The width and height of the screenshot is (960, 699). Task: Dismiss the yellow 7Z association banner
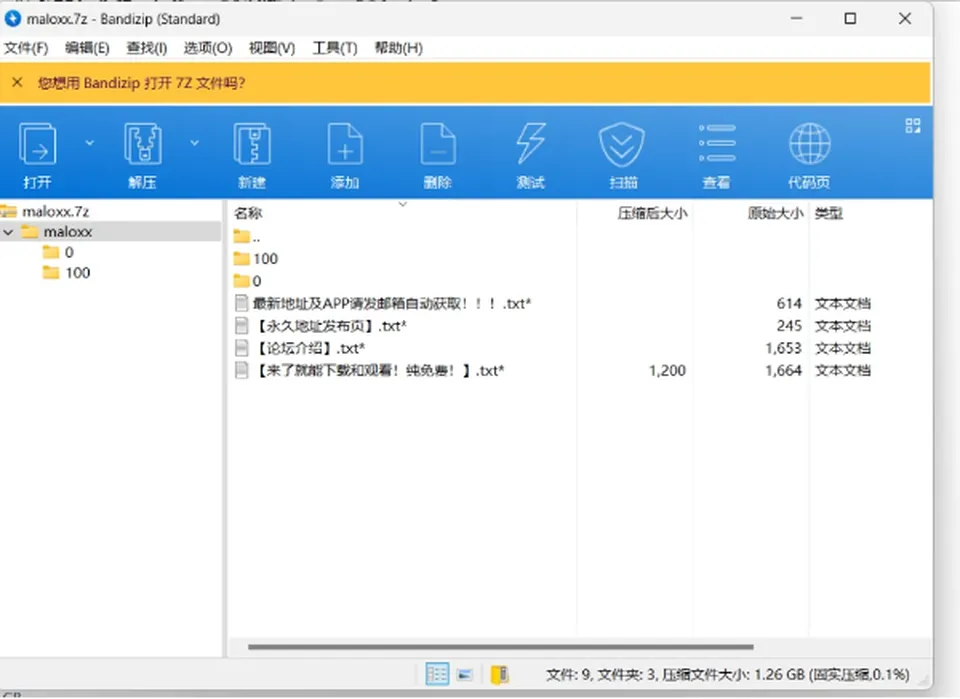pos(17,82)
